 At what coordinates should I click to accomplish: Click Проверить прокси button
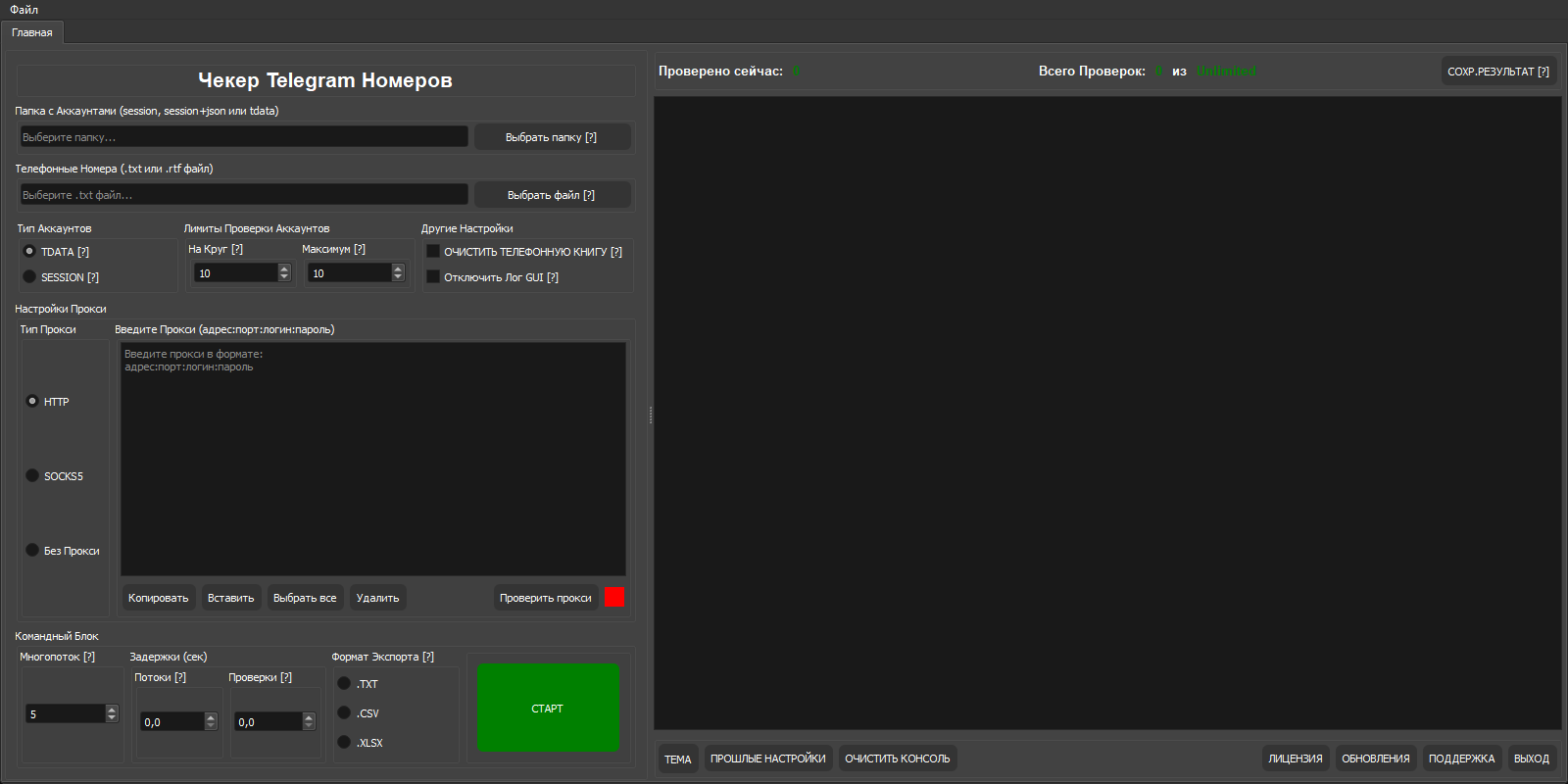click(546, 598)
